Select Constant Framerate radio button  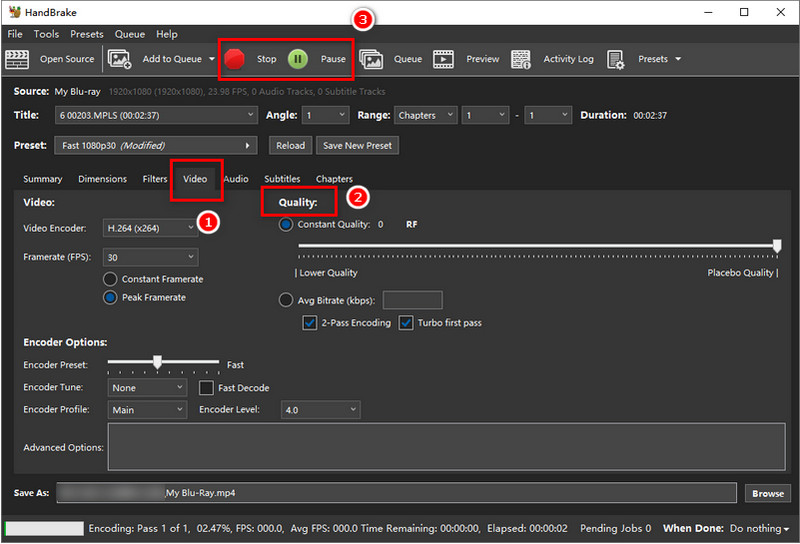point(110,279)
